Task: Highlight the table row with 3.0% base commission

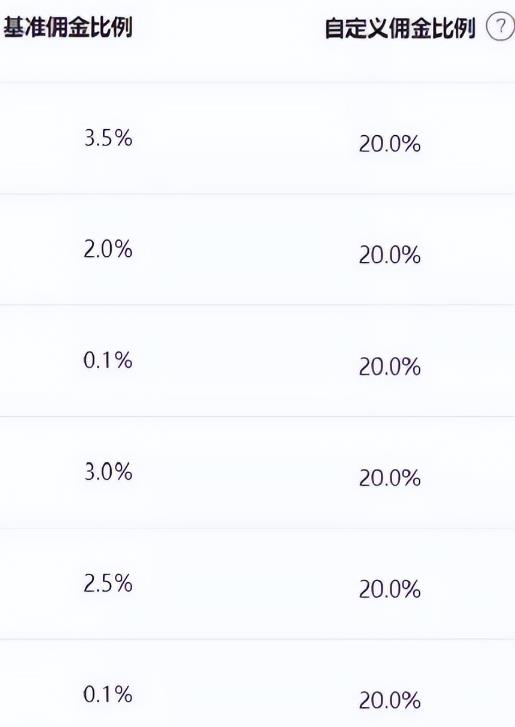Action: pos(257,472)
